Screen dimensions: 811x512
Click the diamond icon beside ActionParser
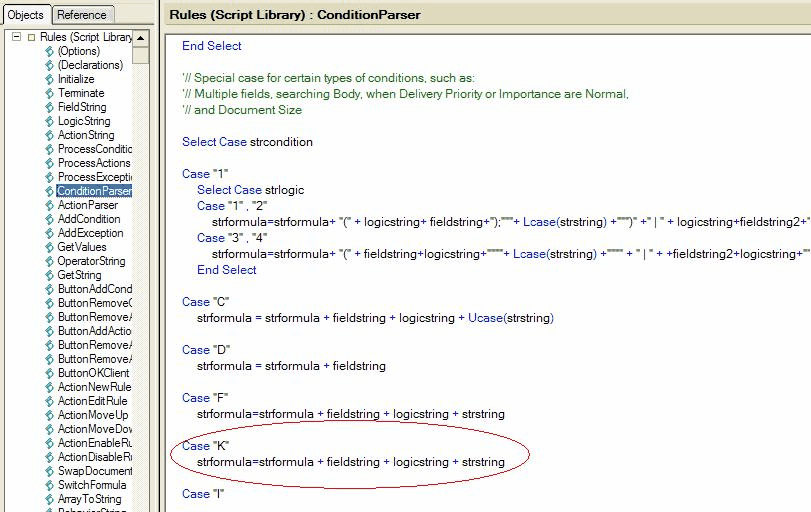(49, 205)
